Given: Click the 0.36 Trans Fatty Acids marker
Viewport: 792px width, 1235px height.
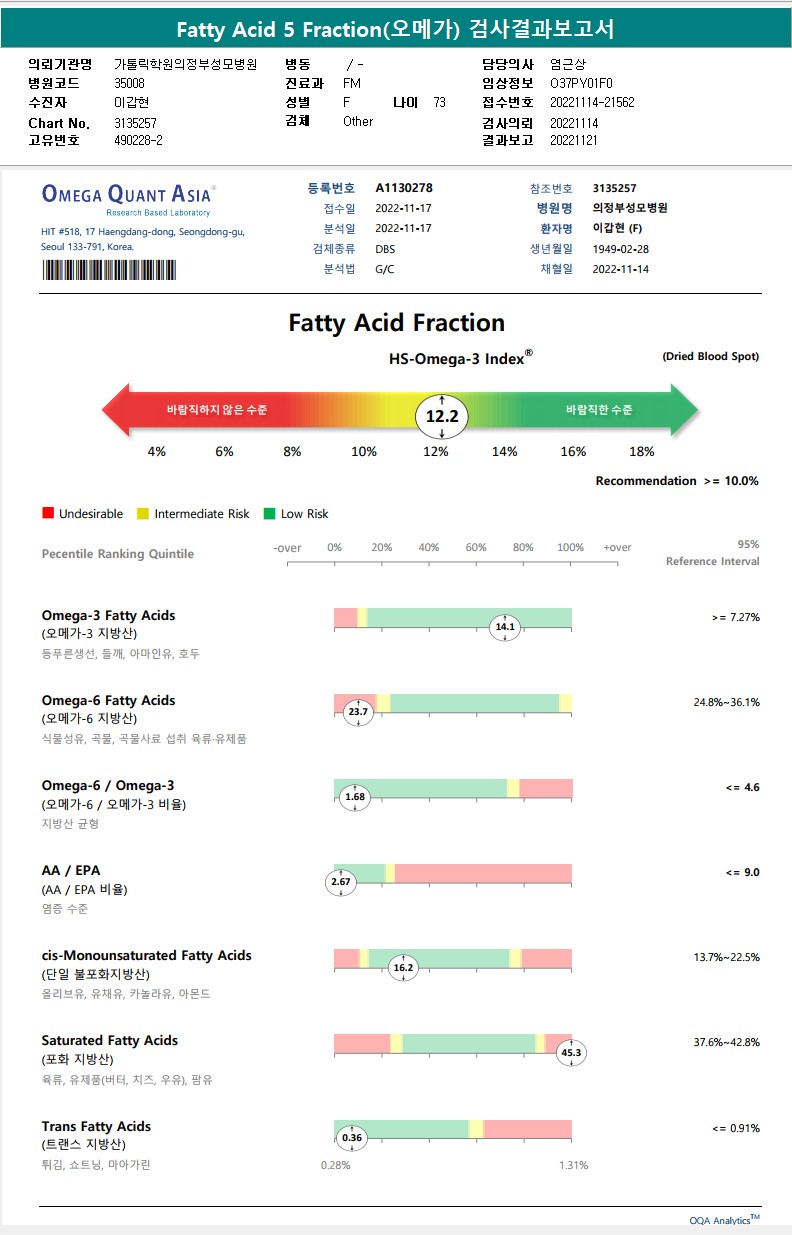Looking at the screenshot, I should pyautogui.click(x=352, y=1137).
